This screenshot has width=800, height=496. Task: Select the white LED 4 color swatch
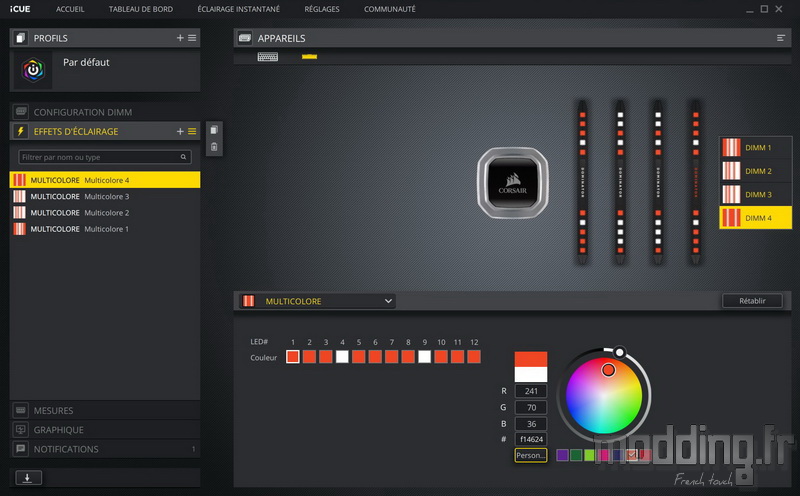coord(342,357)
